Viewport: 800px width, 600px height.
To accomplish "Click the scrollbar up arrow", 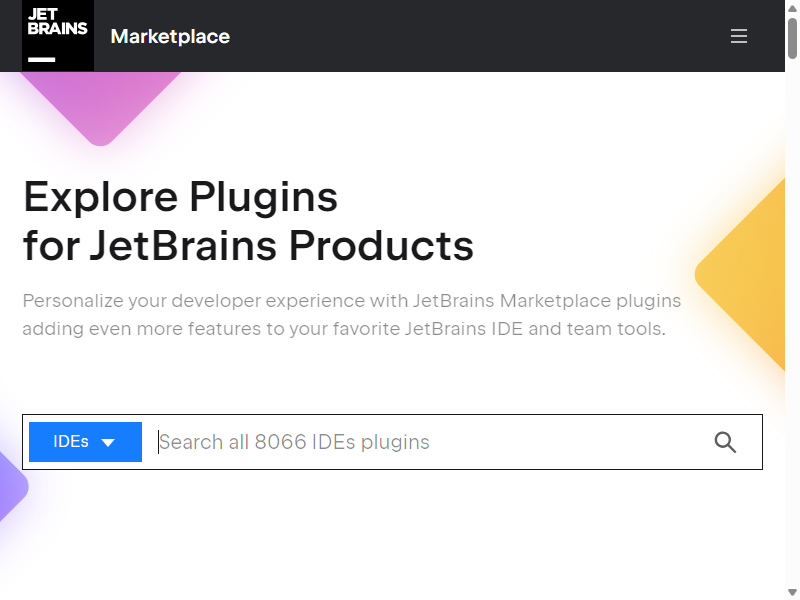I will (792, 8).
